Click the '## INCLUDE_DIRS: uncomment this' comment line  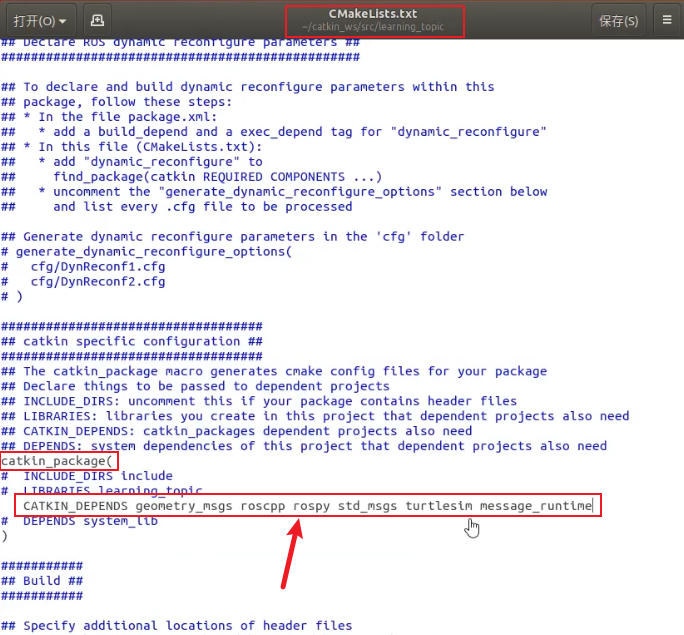coord(259,401)
